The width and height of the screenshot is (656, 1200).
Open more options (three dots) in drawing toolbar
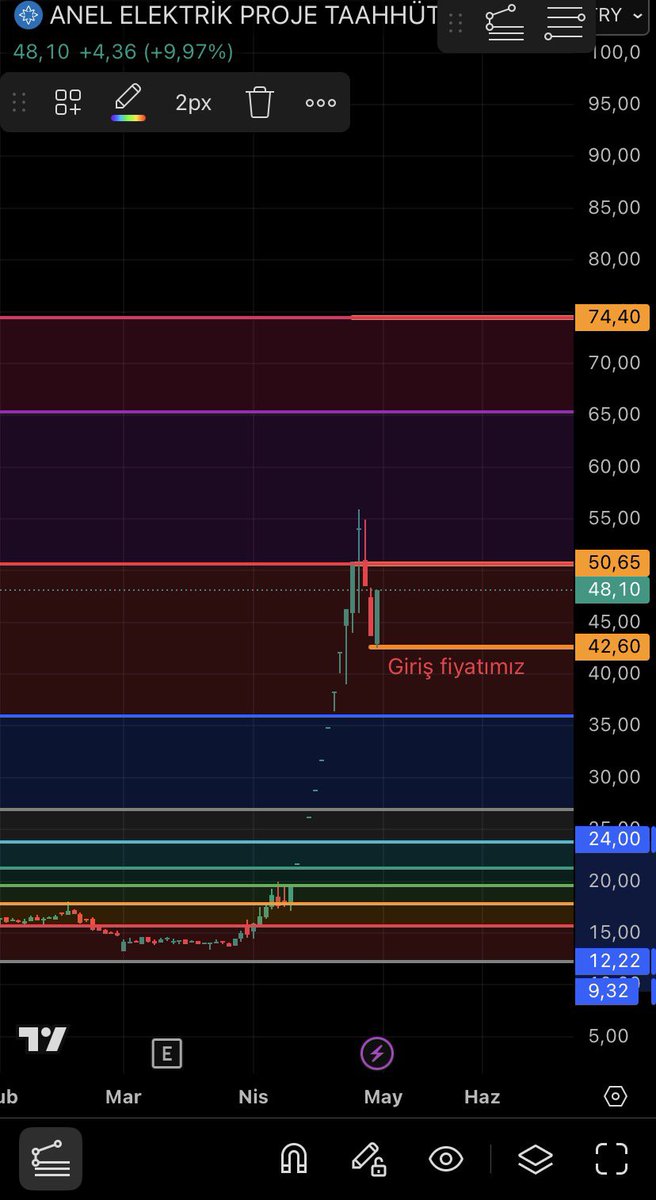[x=321, y=102]
